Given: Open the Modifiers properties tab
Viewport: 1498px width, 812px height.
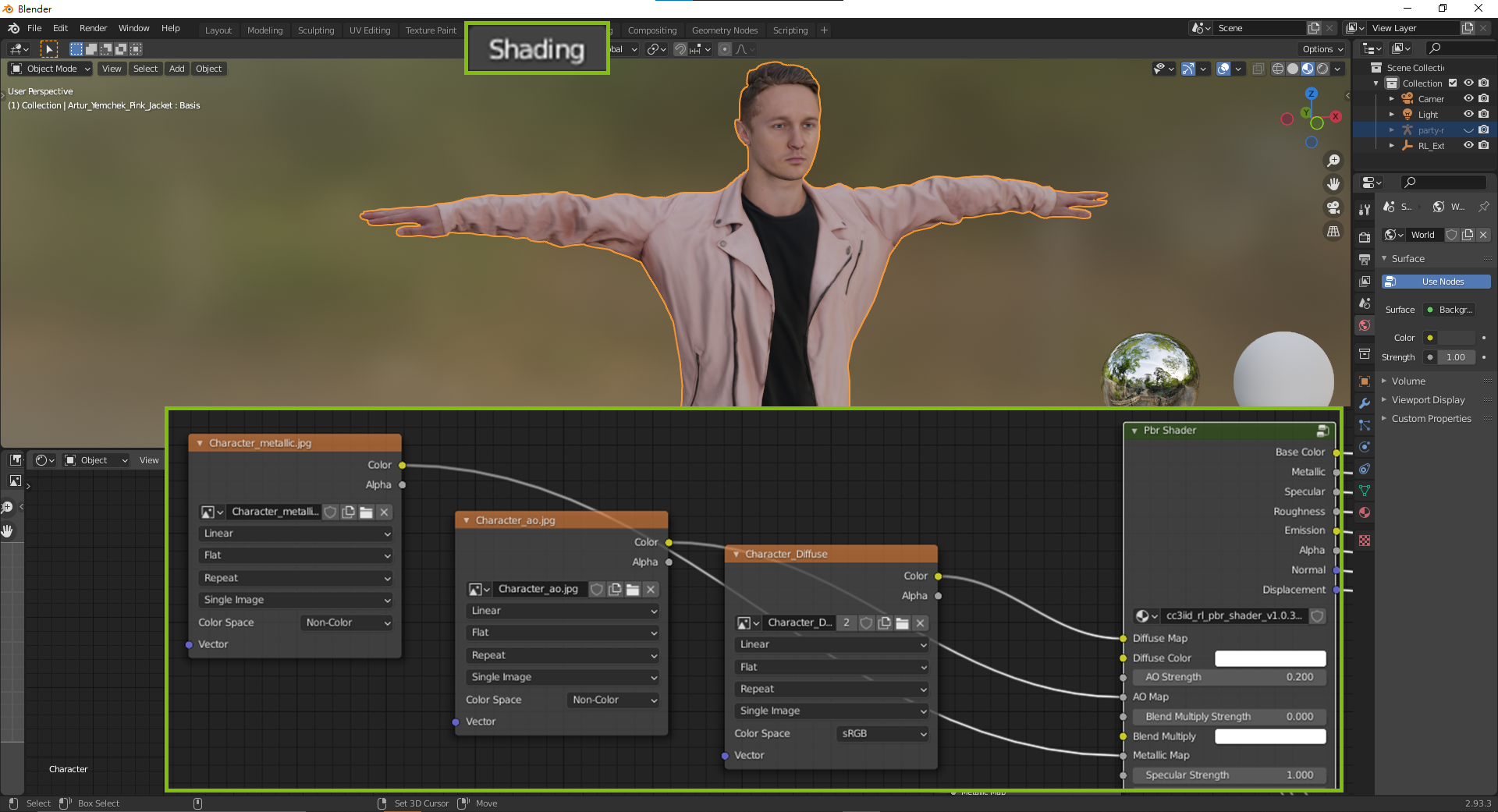Looking at the screenshot, I should (1365, 403).
